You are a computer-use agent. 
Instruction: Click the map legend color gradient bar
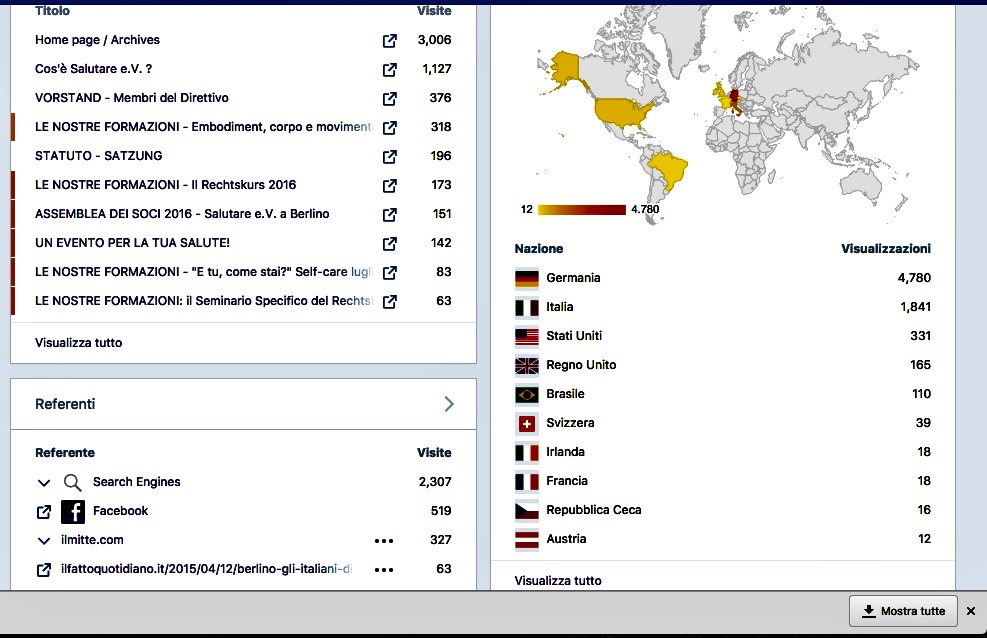click(581, 210)
